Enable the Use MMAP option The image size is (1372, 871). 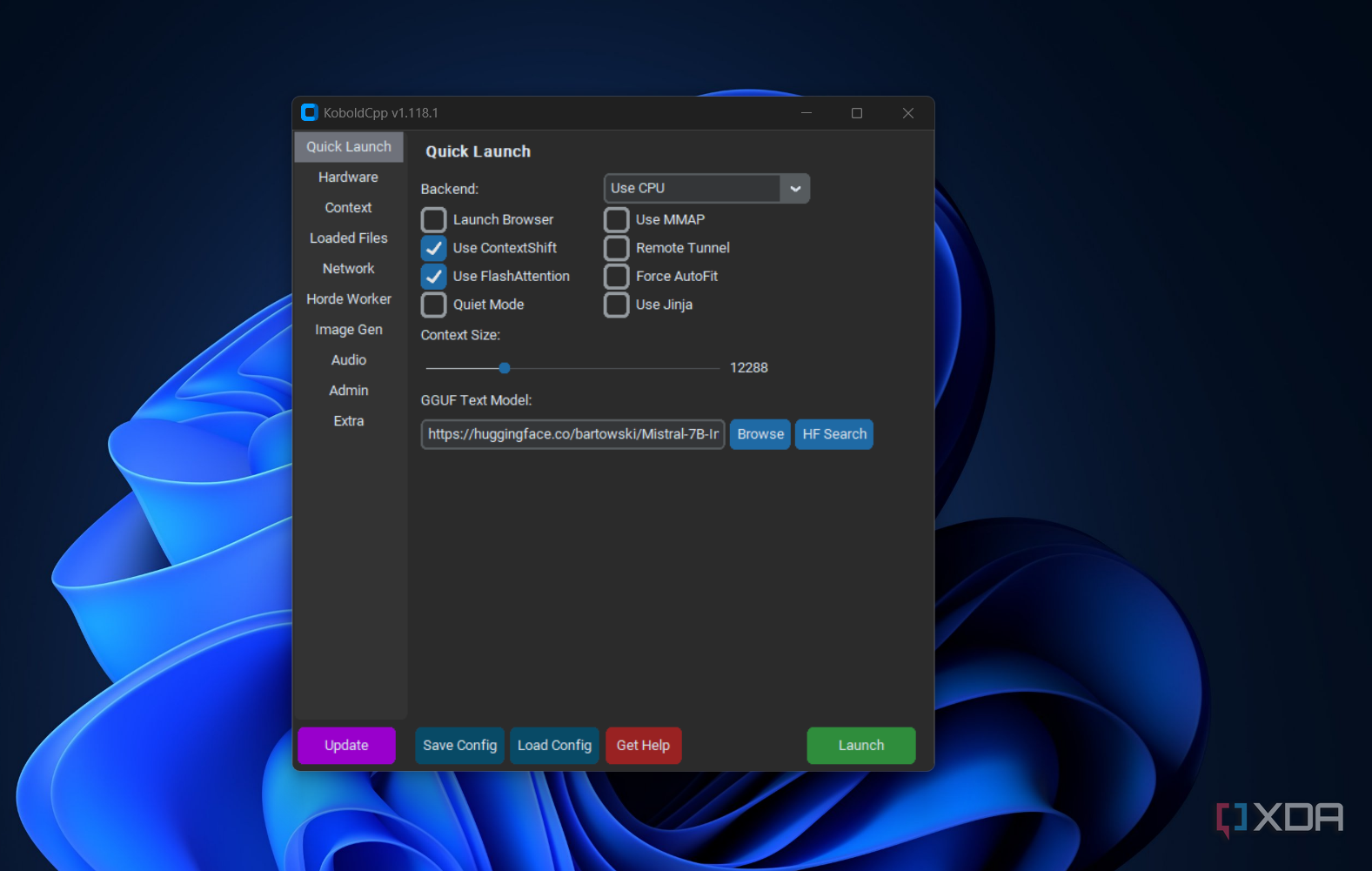[x=617, y=220]
